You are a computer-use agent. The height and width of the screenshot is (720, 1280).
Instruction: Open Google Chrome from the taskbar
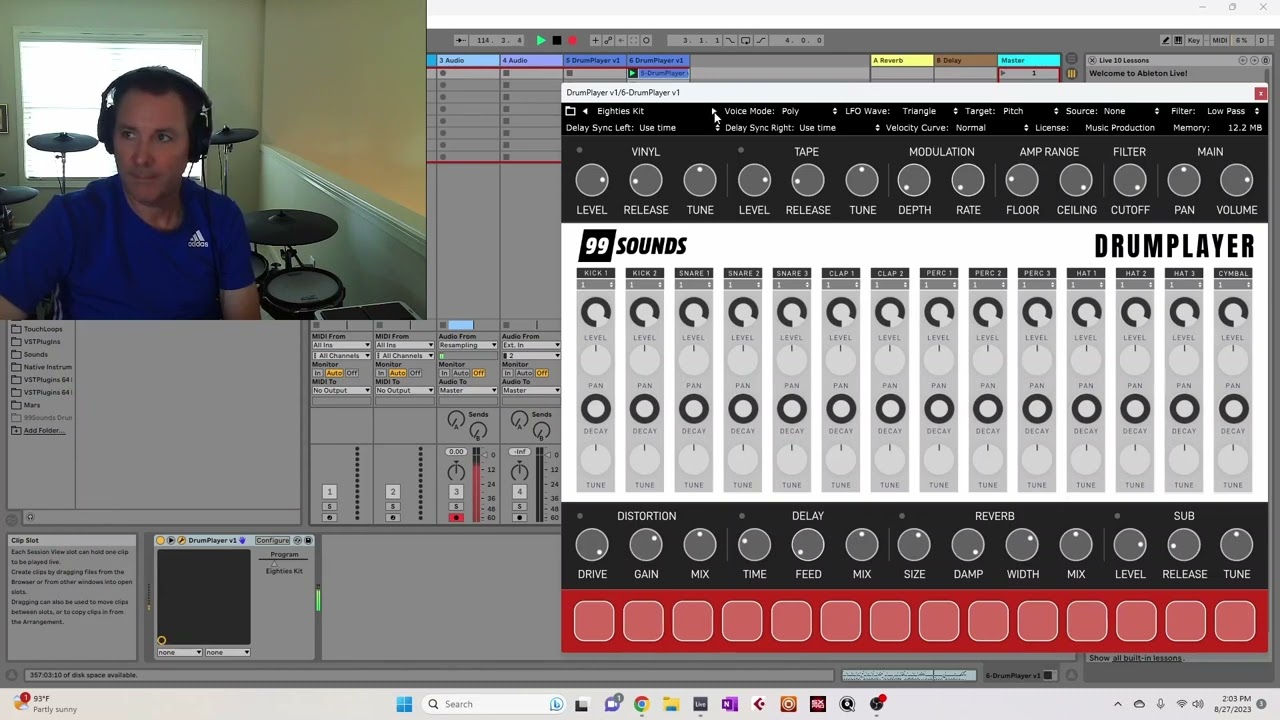click(x=641, y=704)
